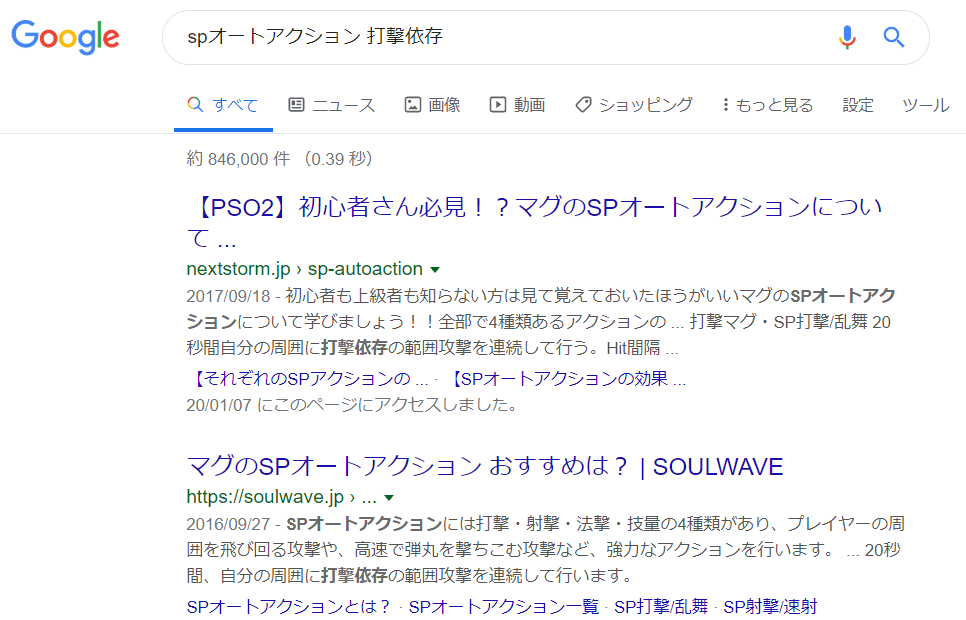The width and height of the screenshot is (966, 620).
Task: Expand the dropdown arrow next to soulwave.jp URL
Action: (389, 497)
